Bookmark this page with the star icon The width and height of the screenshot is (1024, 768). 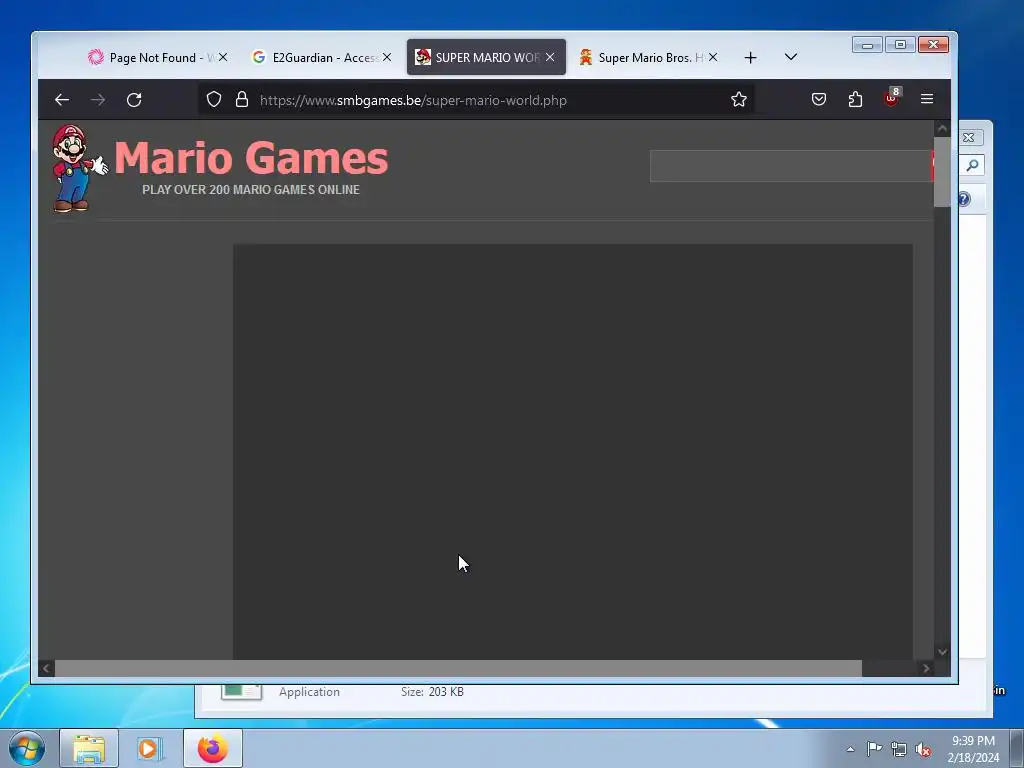point(739,99)
